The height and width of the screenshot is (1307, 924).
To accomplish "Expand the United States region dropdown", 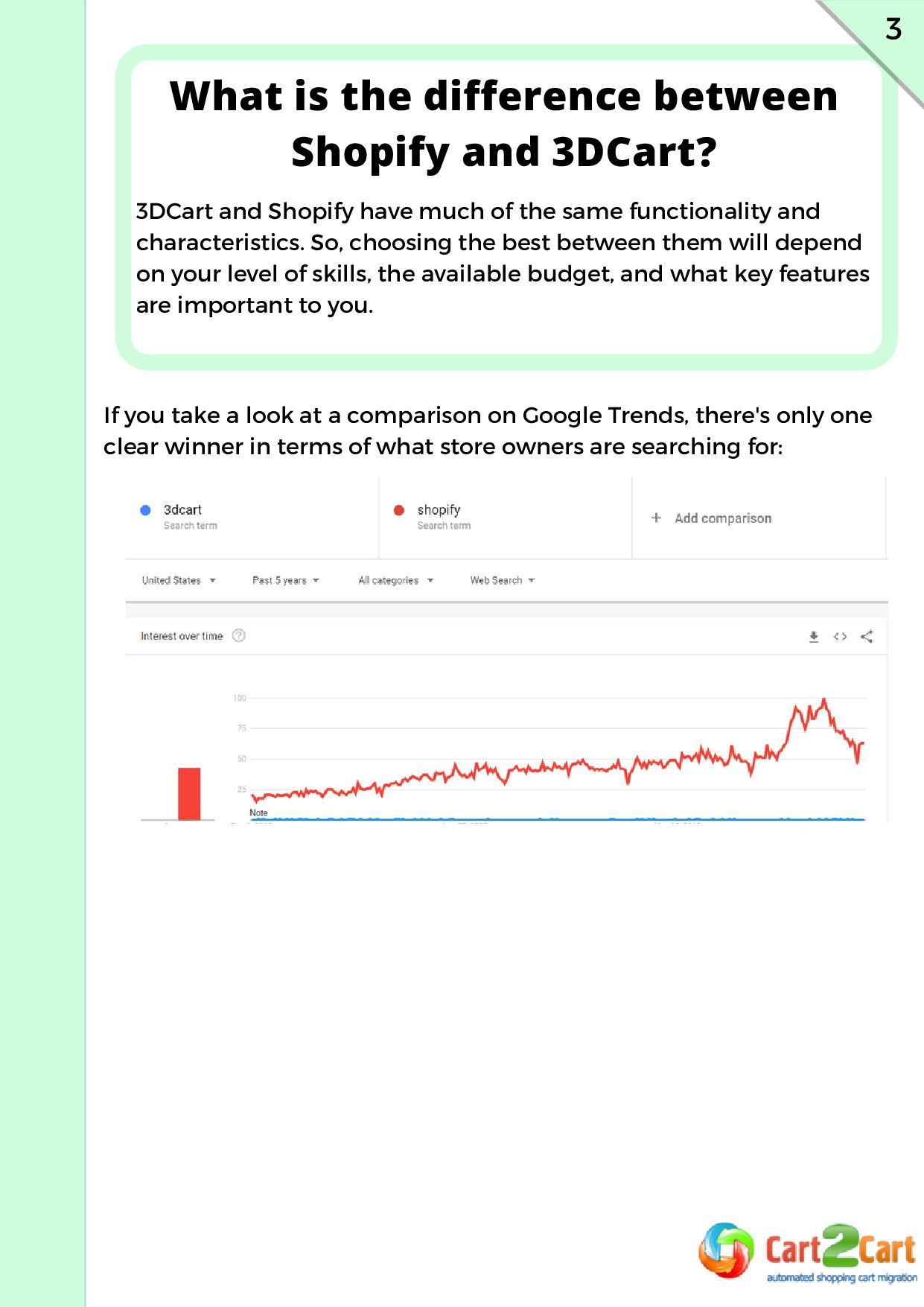I will tap(179, 580).
